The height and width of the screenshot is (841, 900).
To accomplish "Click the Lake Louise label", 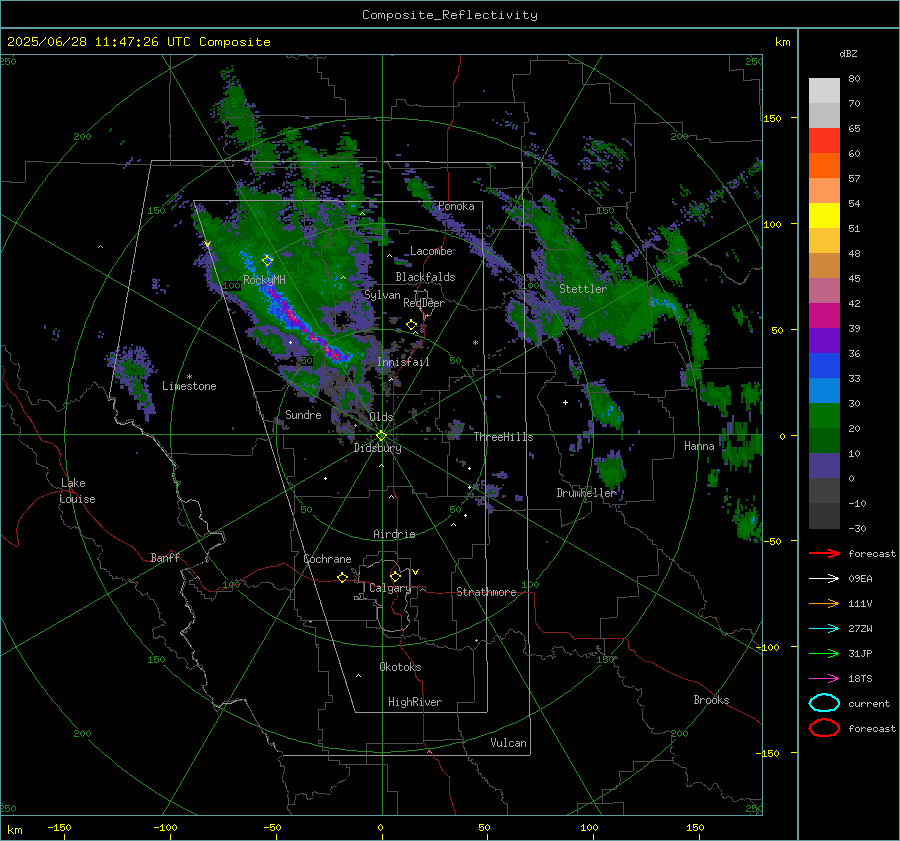I will 77,491.
